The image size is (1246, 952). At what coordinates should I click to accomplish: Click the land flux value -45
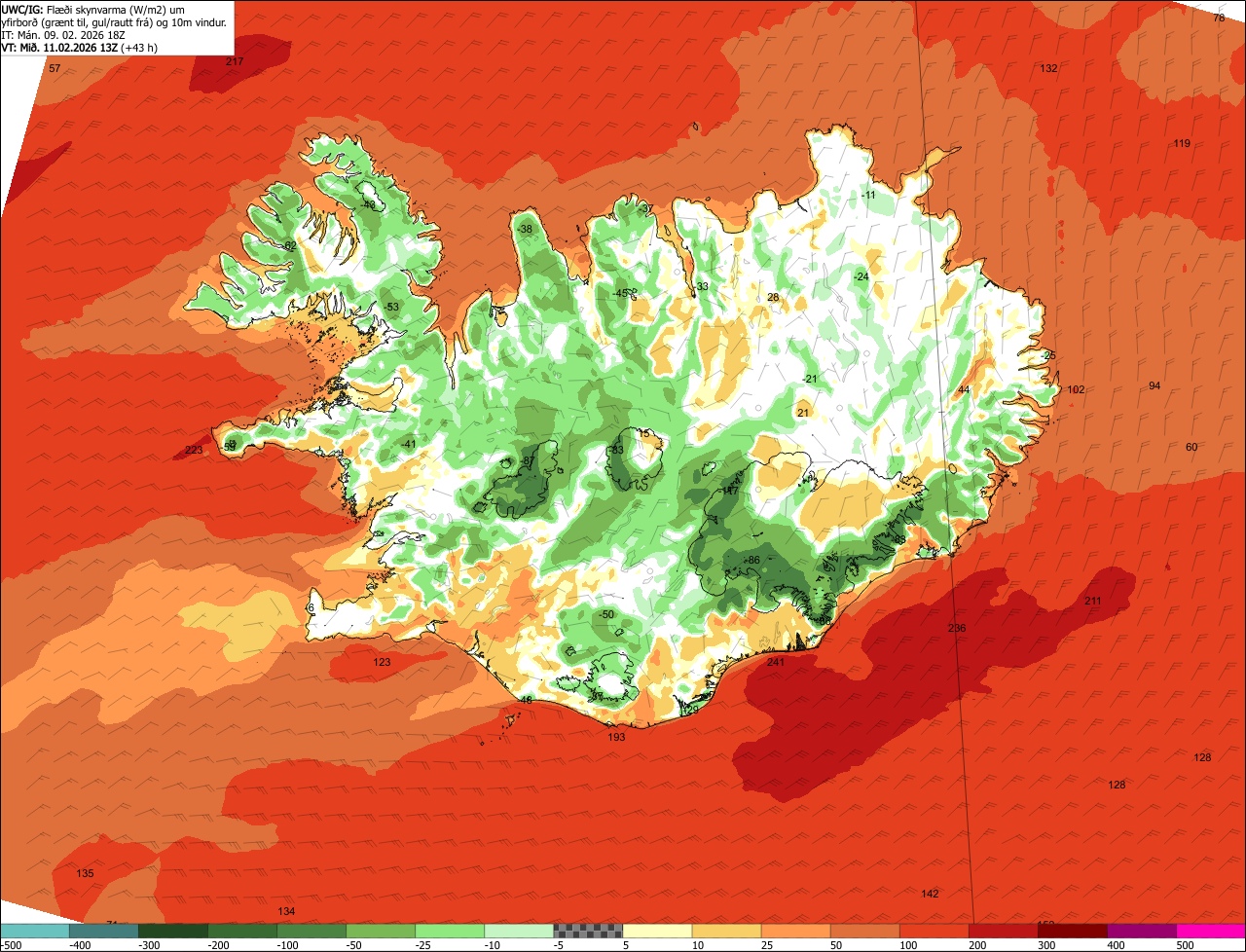(621, 294)
